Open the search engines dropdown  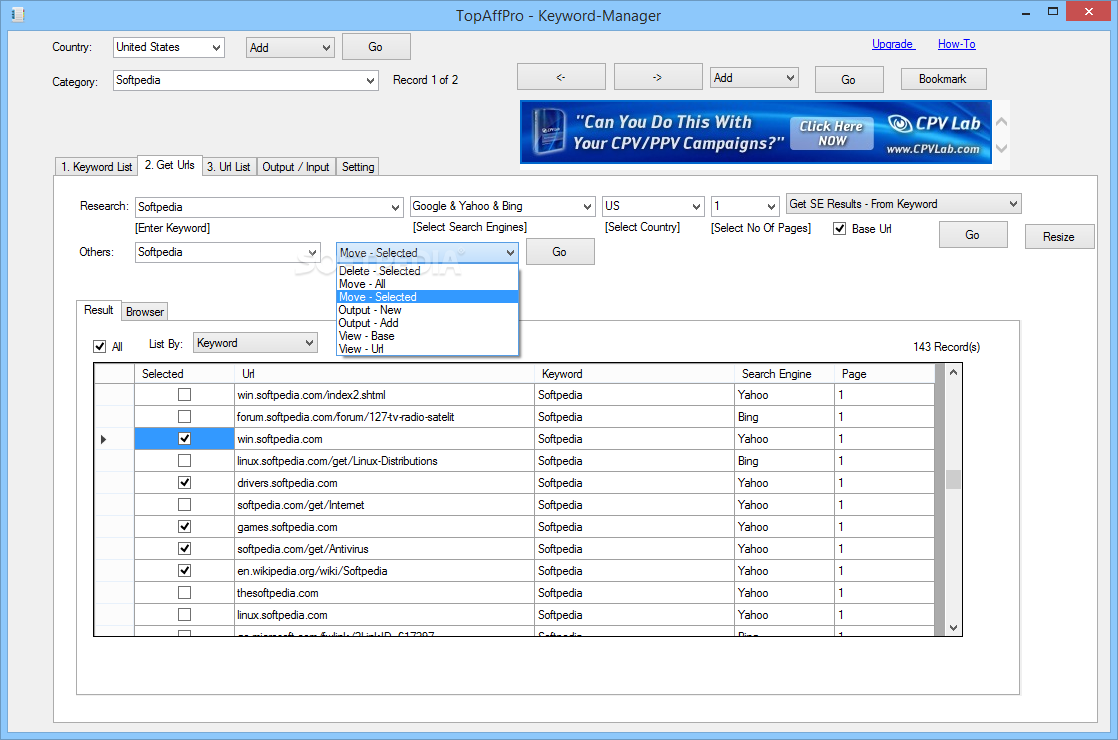pos(503,207)
